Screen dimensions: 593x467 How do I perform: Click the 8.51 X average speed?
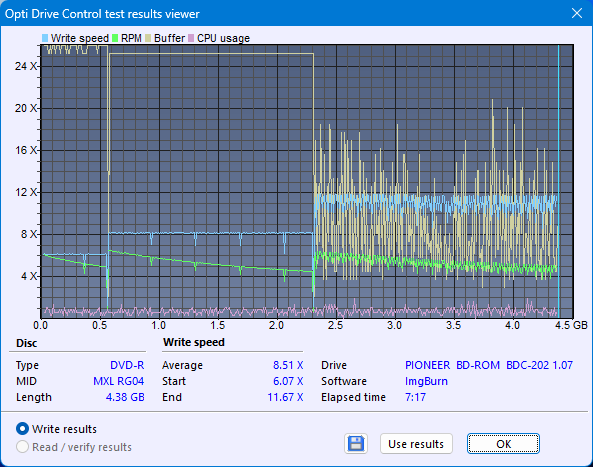point(288,365)
